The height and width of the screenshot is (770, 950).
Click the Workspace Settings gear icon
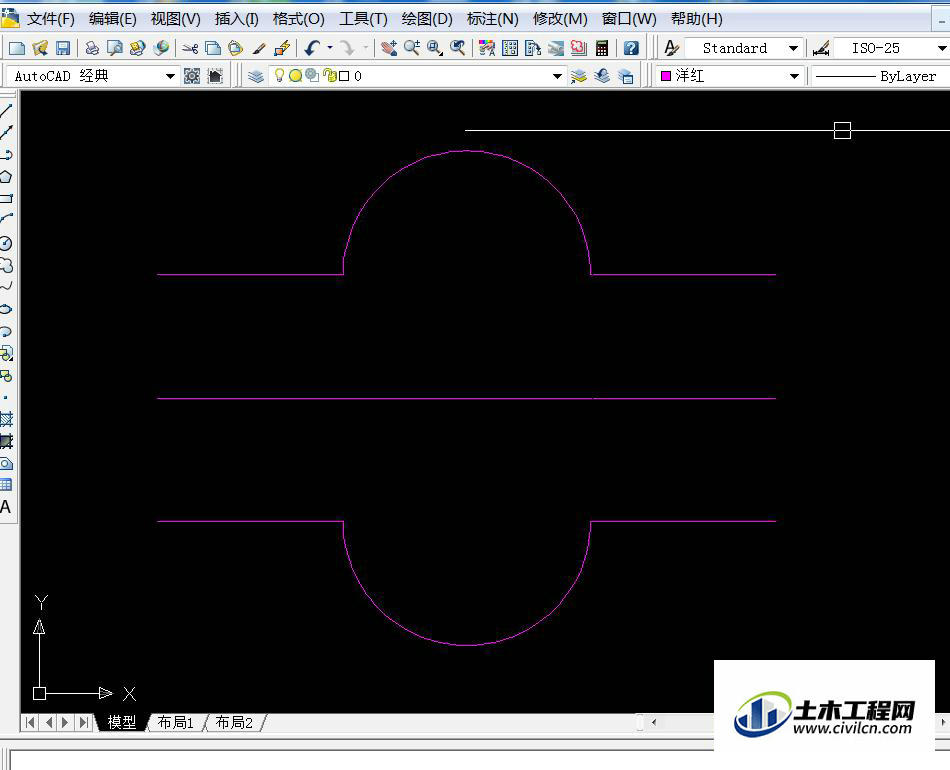(x=192, y=76)
